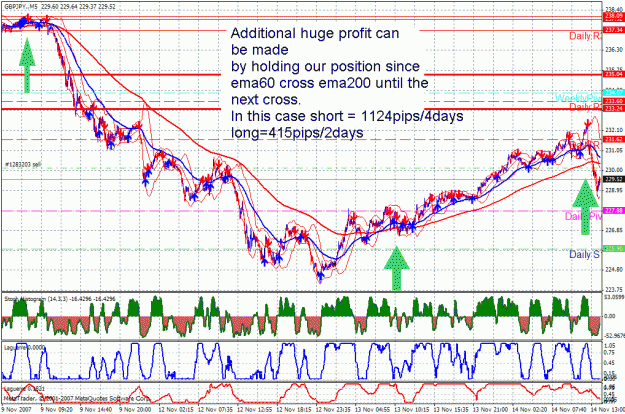
Task: Click the Laguerre 0.1631 indicator label
Action: (x=24, y=388)
